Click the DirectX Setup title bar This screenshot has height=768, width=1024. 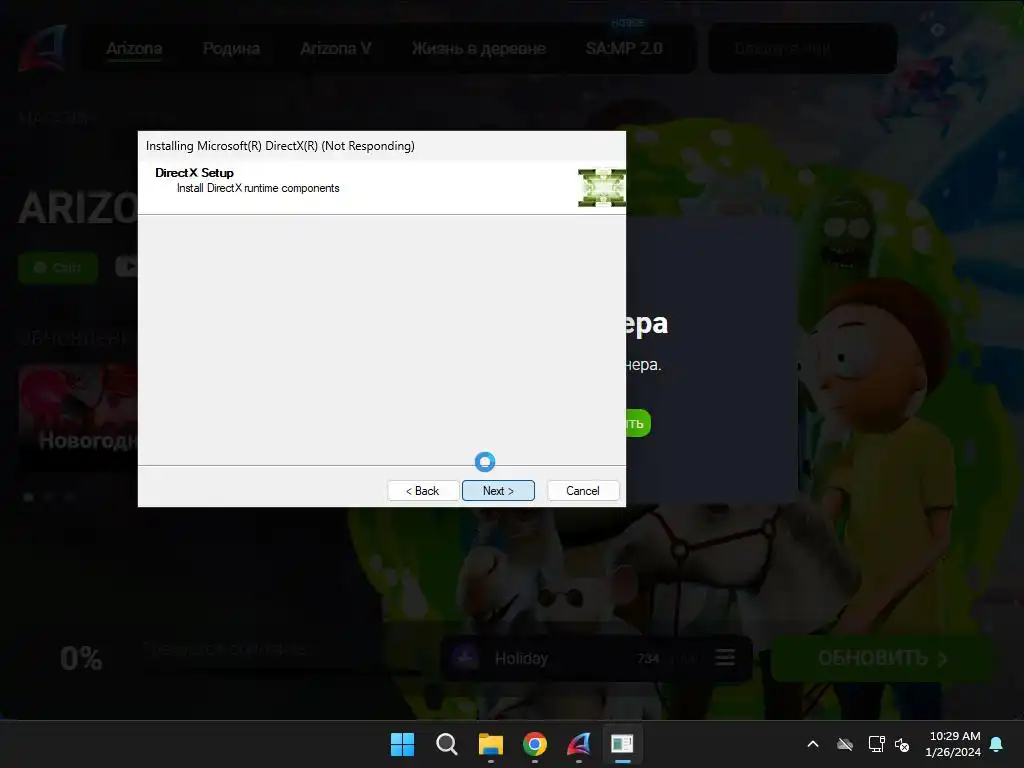click(x=381, y=146)
